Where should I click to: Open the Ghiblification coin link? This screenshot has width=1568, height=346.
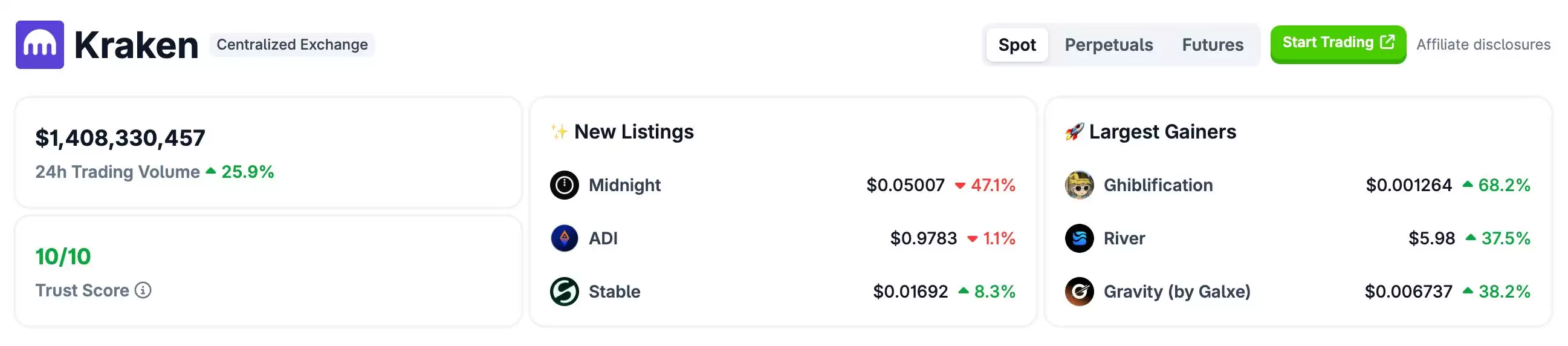click(x=1158, y=185)
